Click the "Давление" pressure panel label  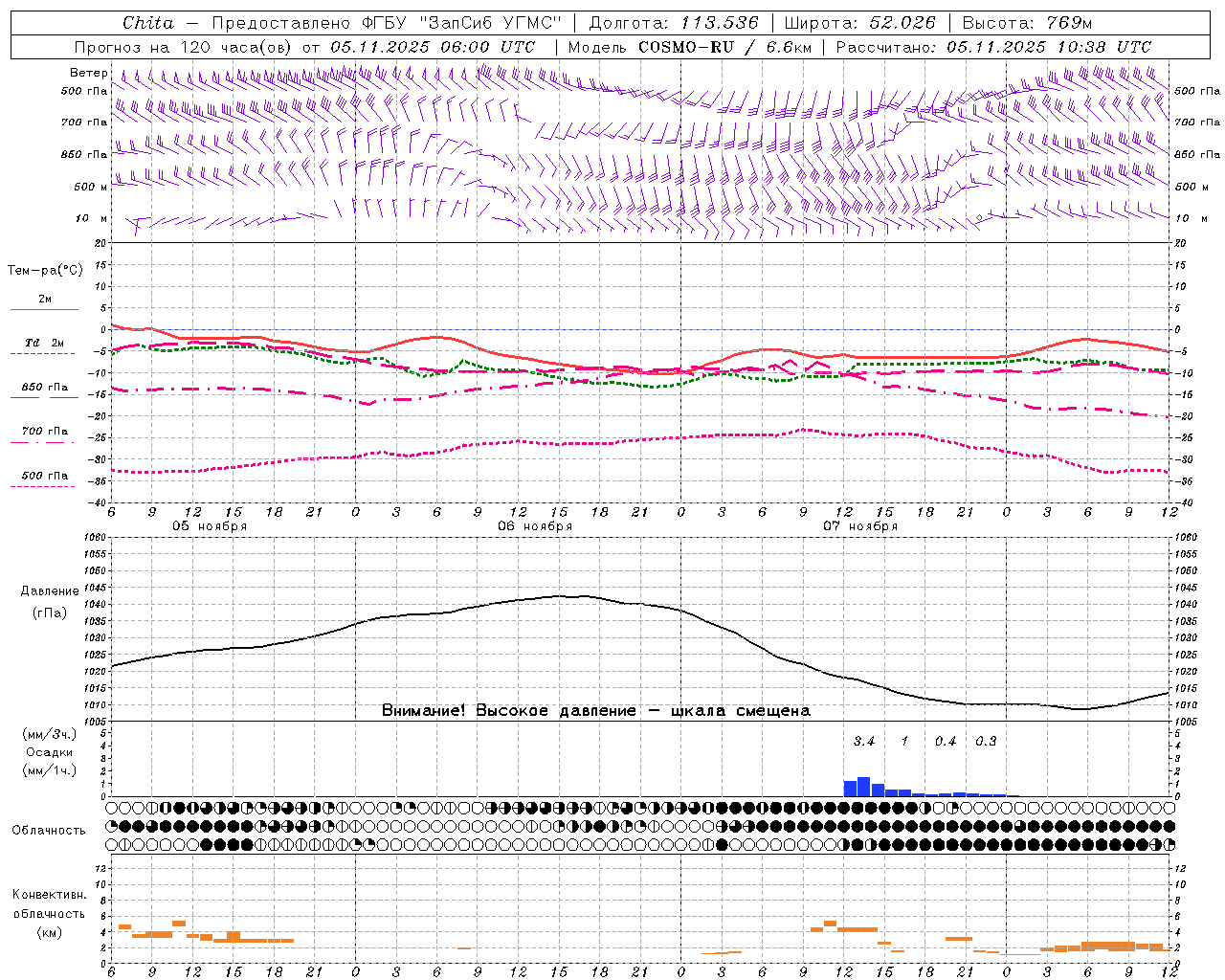(50, 591)
